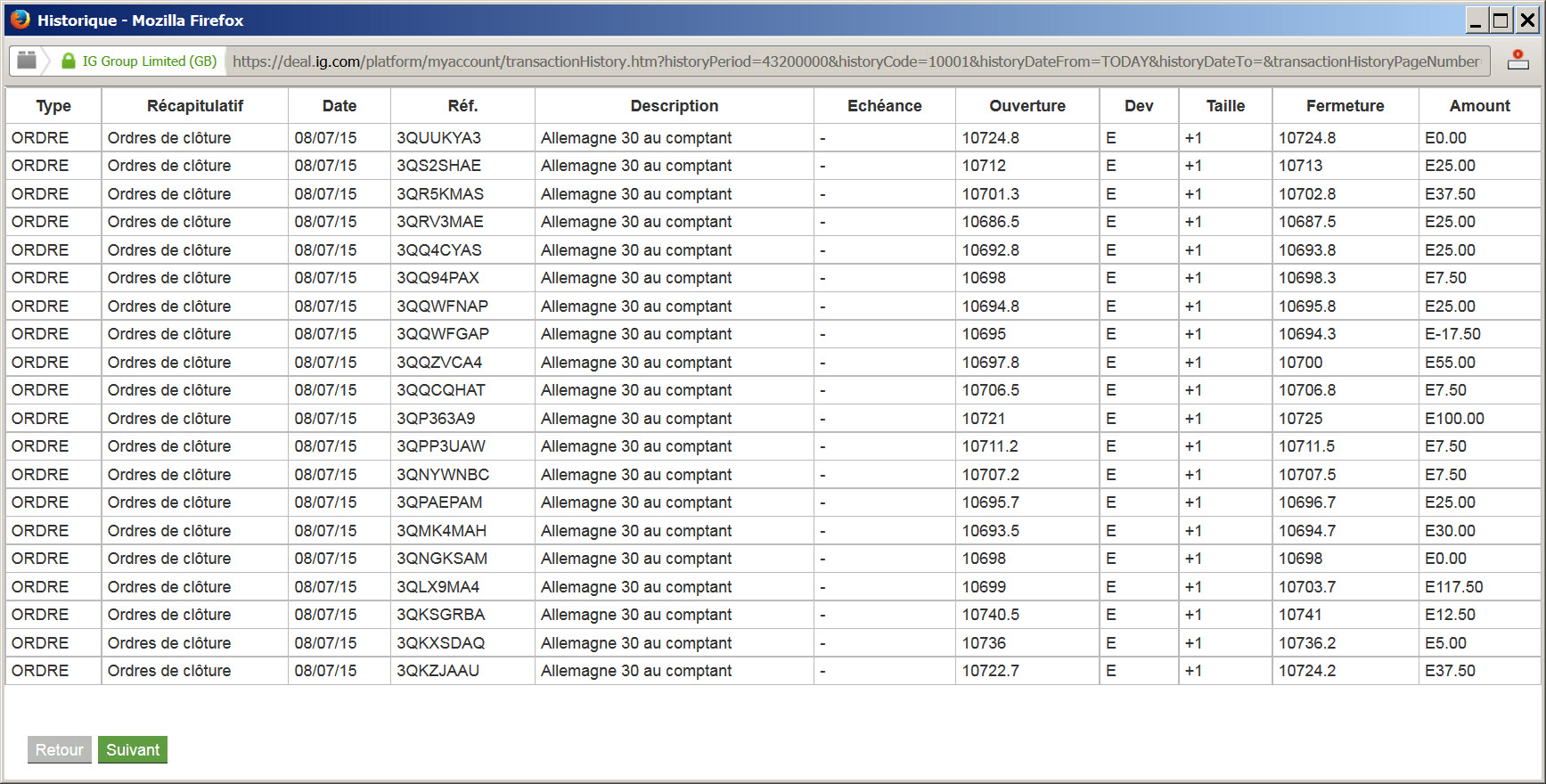1546x784 pixels.
Task: Click the Taille column header
Action: (x=1225, y=106)
